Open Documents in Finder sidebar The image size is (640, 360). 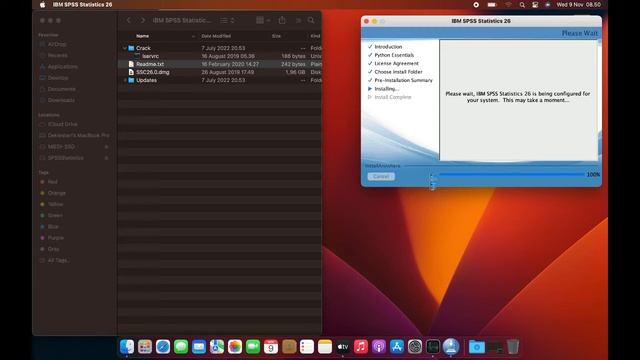[61, 89]
